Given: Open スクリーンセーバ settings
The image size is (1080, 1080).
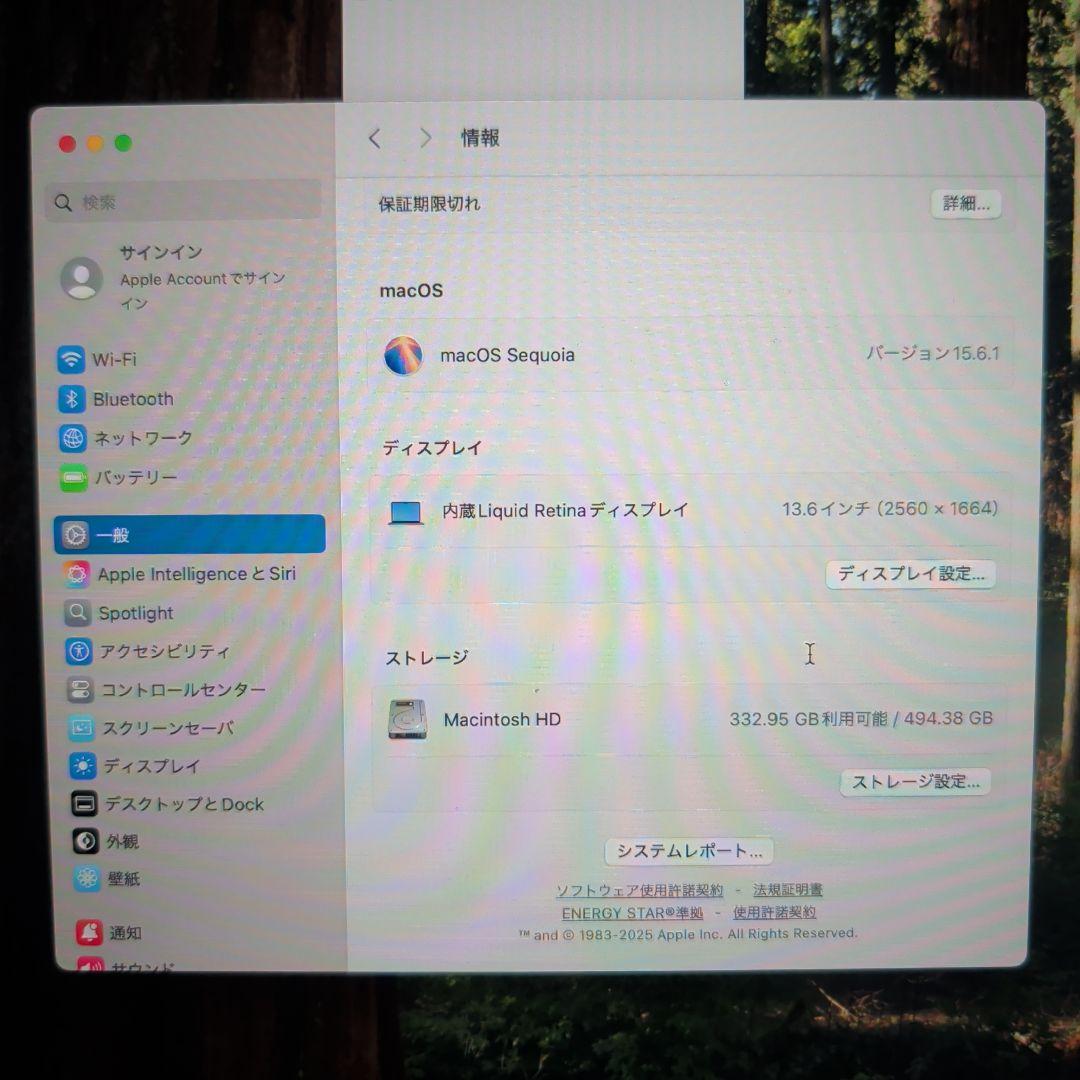Looking at the screenshot, I should click(168, 728).
